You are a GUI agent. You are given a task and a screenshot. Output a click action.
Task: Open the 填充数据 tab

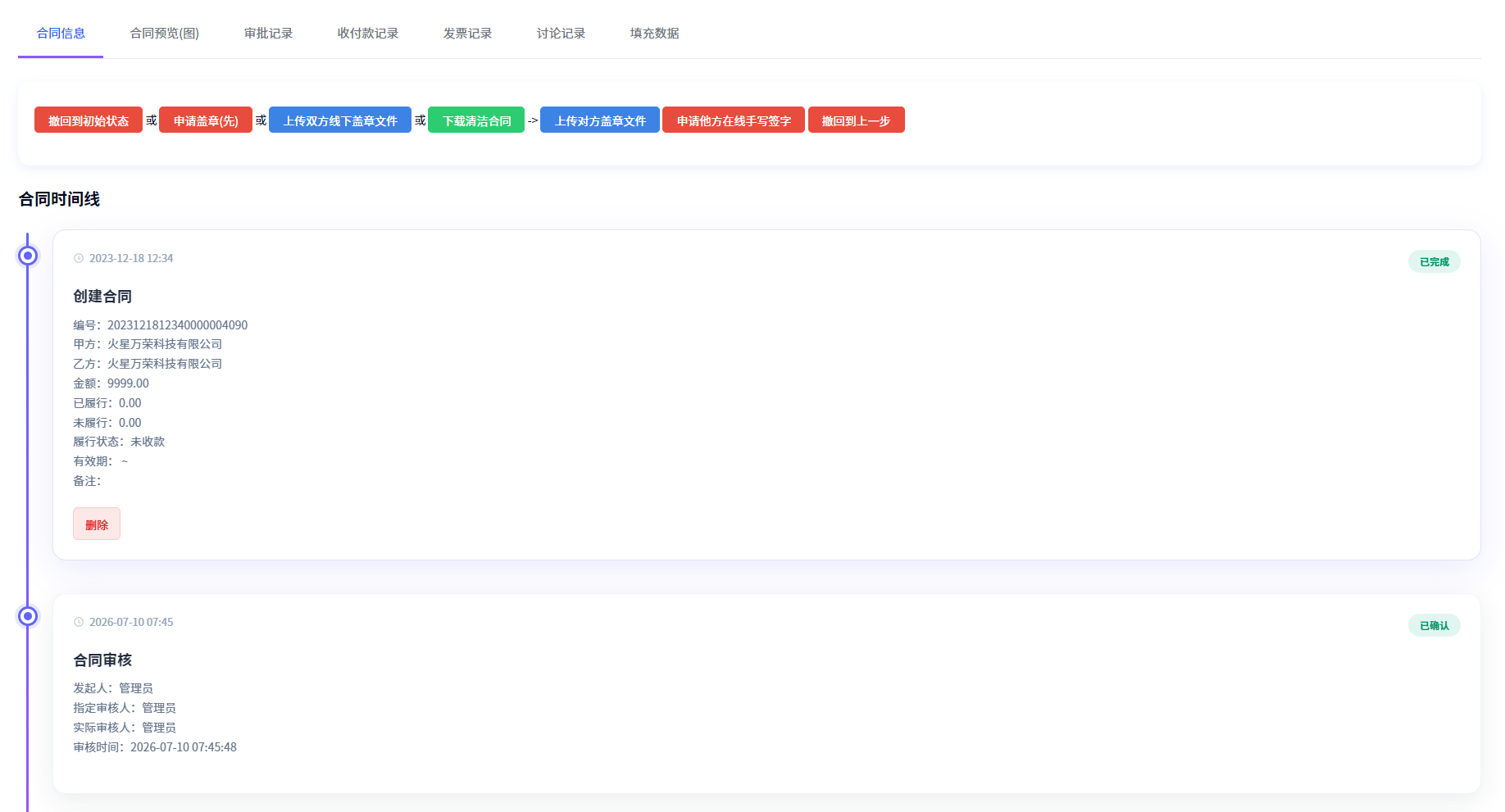click(654, 34)
